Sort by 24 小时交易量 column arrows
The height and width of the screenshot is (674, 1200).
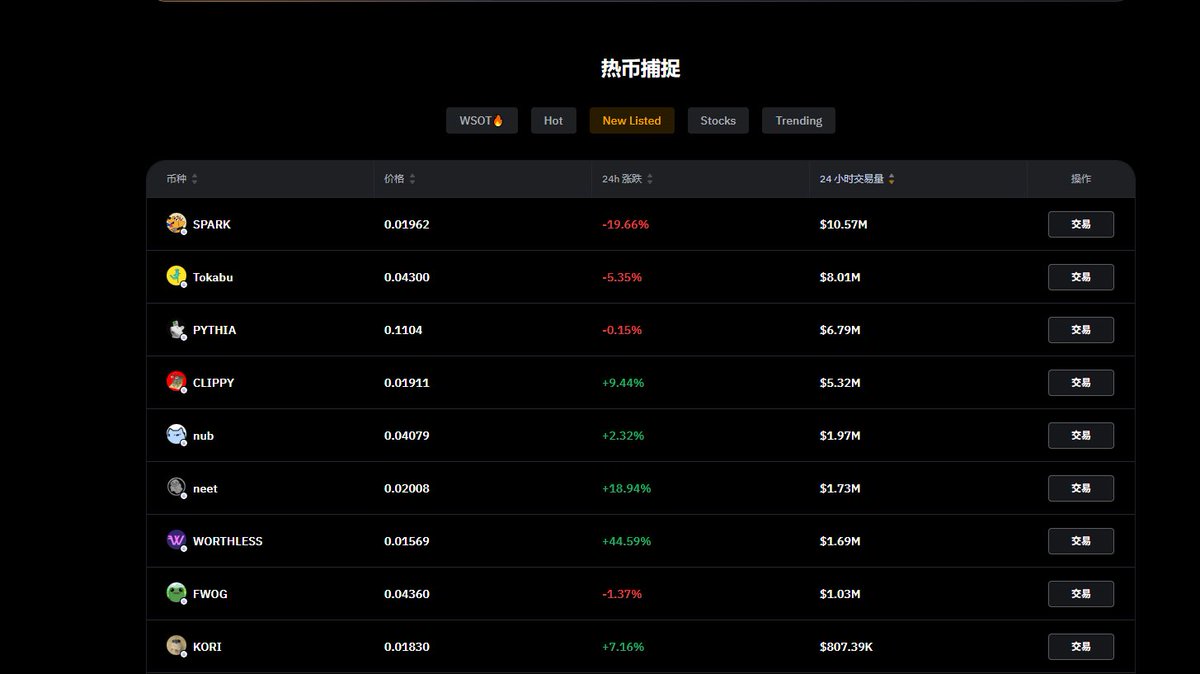click(891, 179)
